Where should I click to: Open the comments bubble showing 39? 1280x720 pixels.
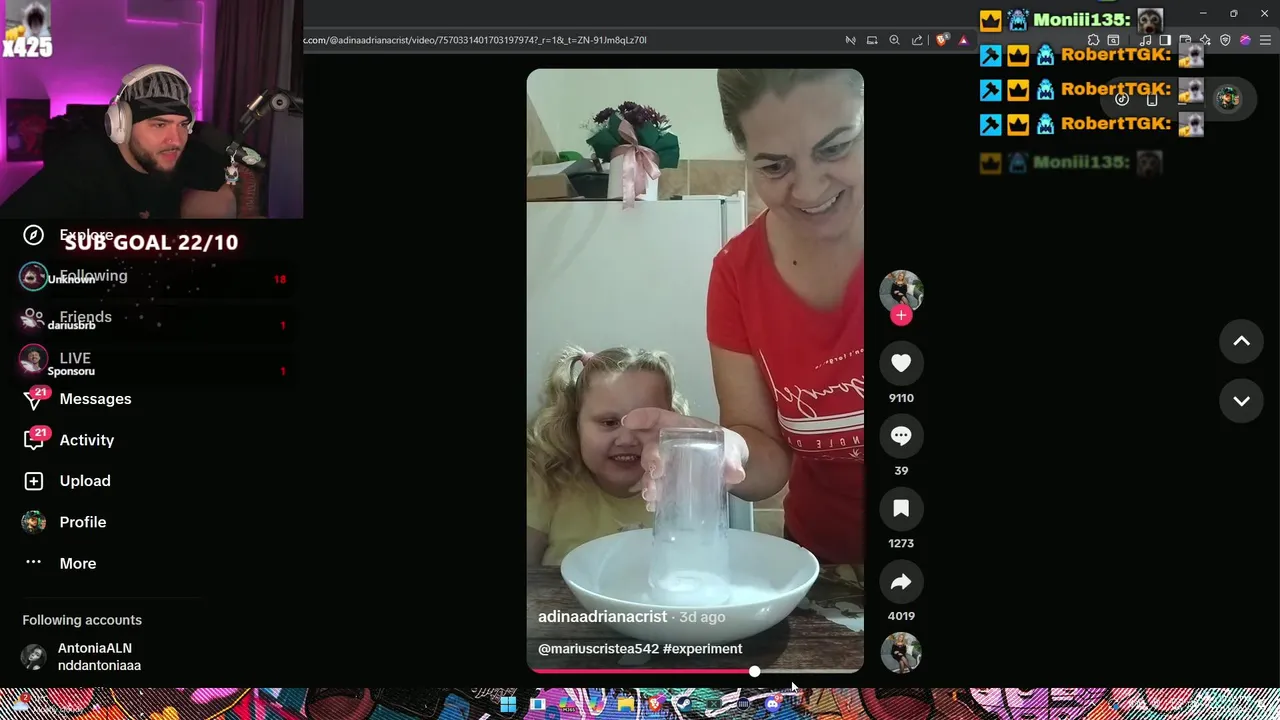(901, 436)
